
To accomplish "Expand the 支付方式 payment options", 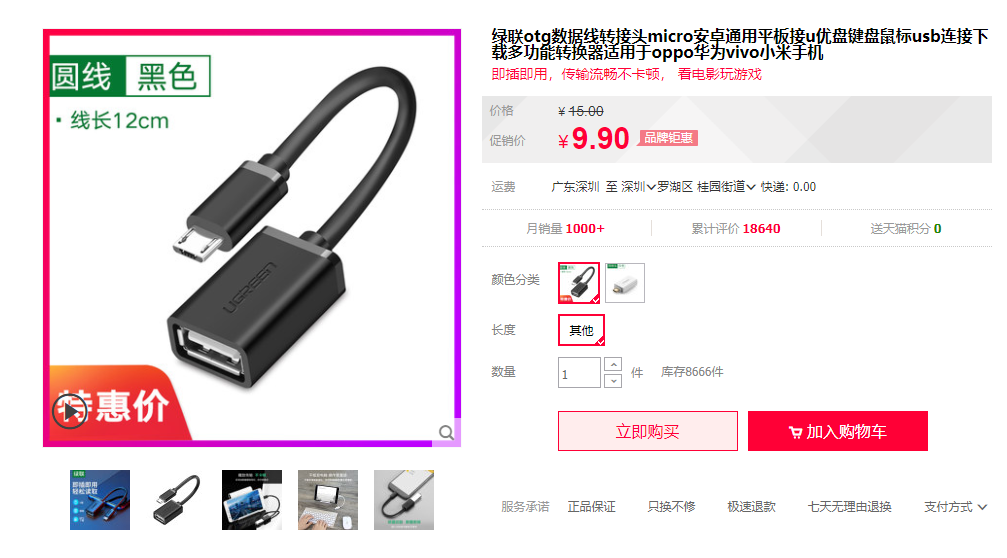I will [955, 507].
